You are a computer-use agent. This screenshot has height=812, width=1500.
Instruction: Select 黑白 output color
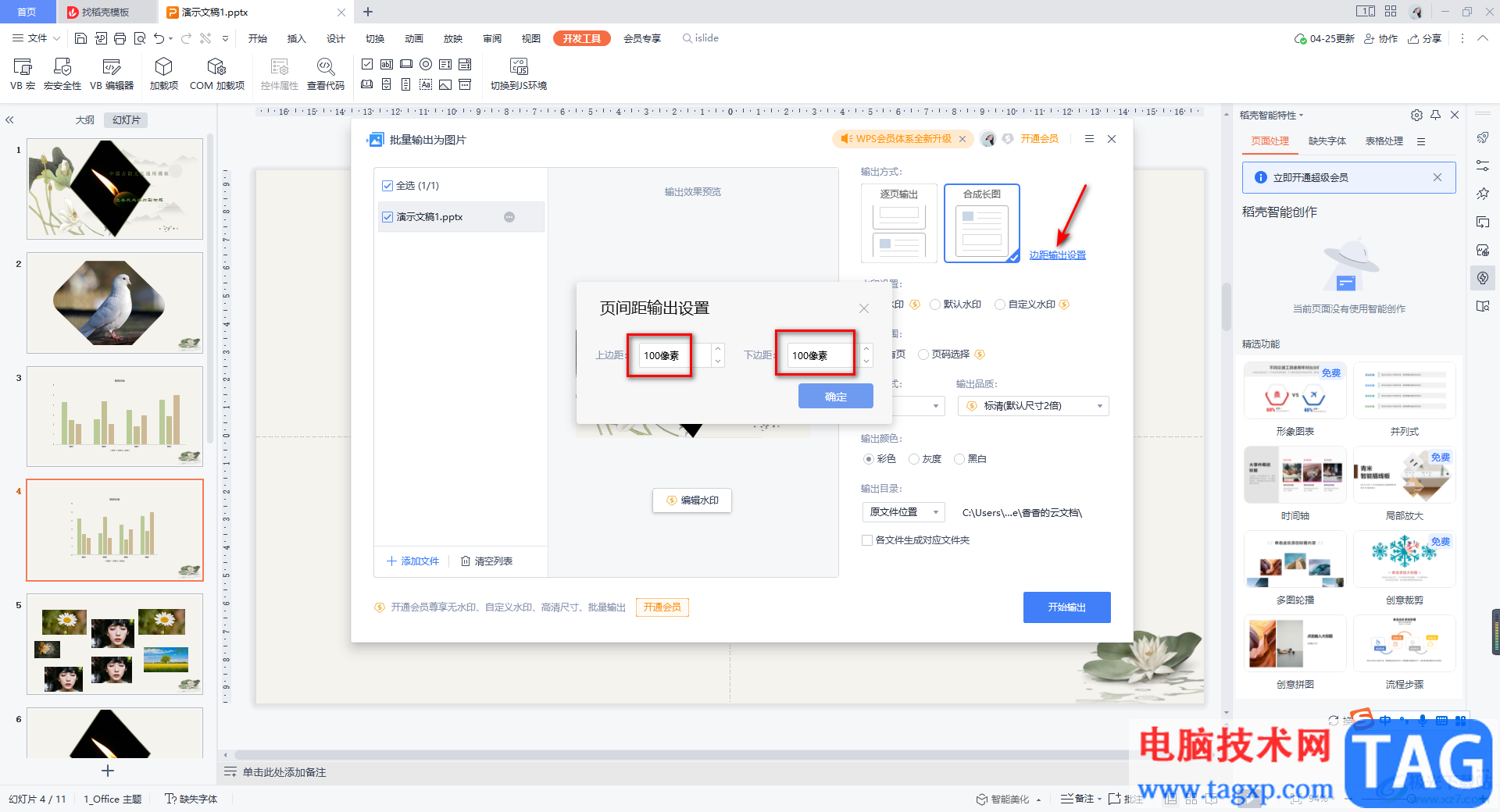(x=959, y=459)
